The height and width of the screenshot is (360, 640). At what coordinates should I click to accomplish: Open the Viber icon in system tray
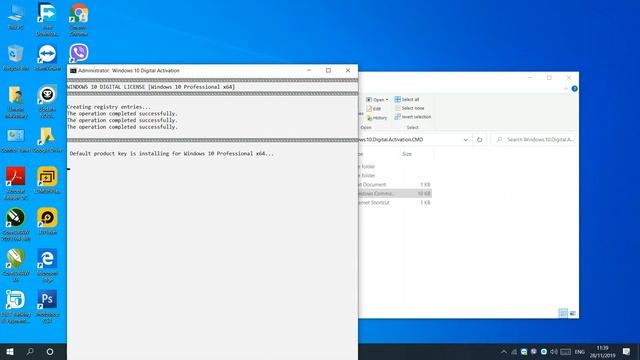click(x=533, y=352)
